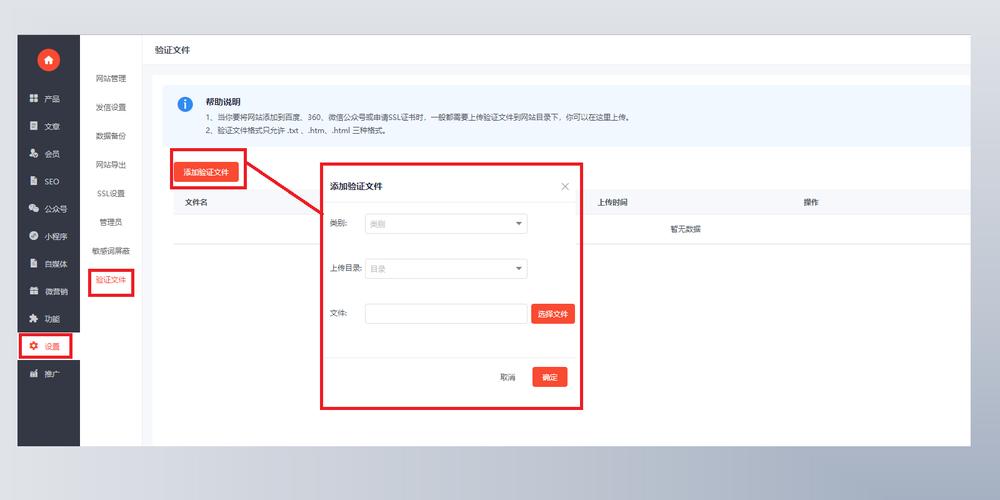
Task: Click the 文件名 column header
Action: pos(196,202)
